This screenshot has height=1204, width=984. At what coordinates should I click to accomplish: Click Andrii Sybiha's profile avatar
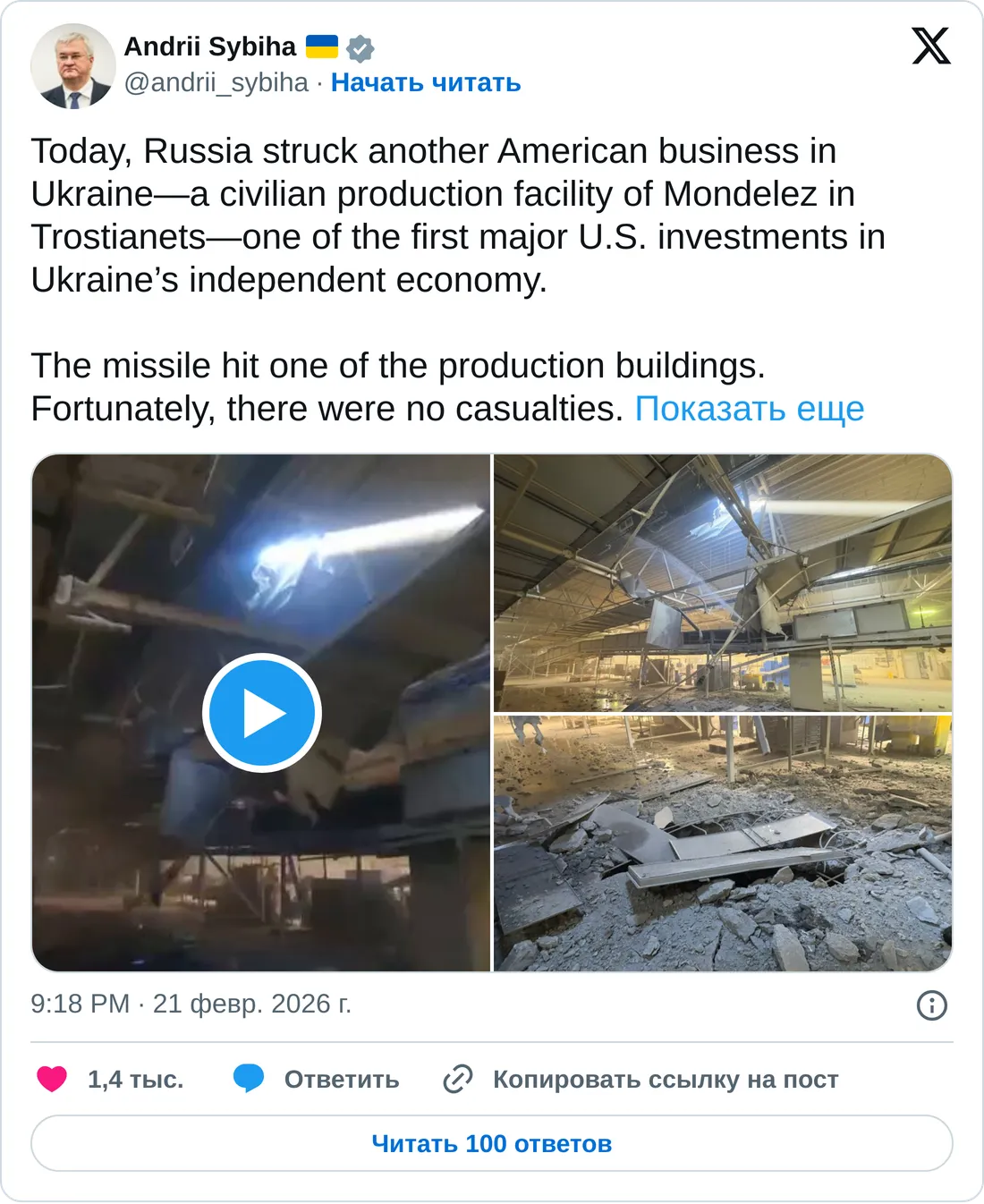73,66
